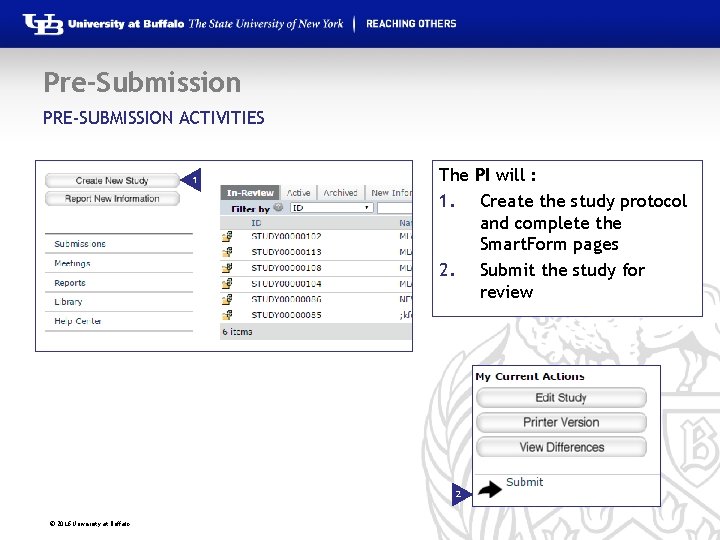
Task: Open study STUDY00000055
Action: [286, 315]
